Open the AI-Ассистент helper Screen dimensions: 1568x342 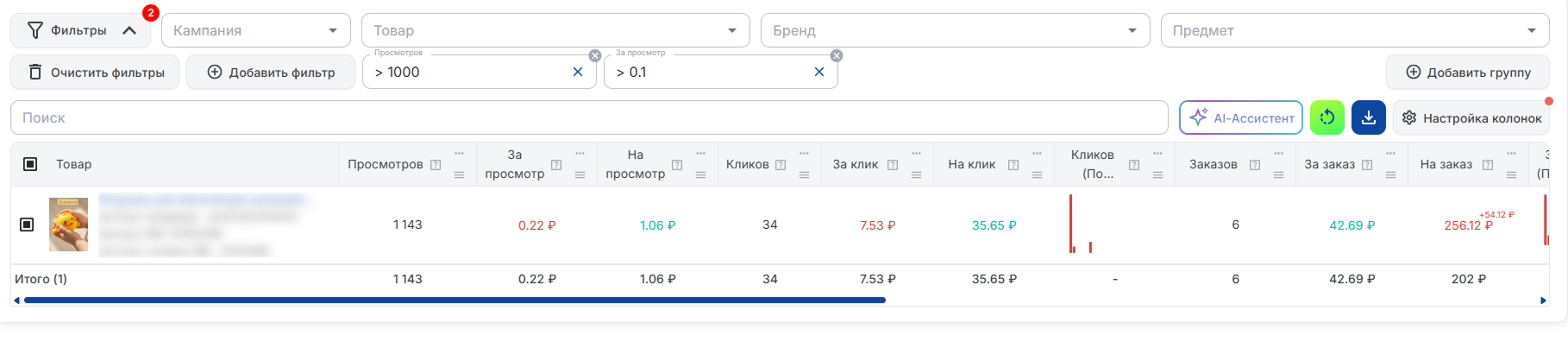point(1241,117)
